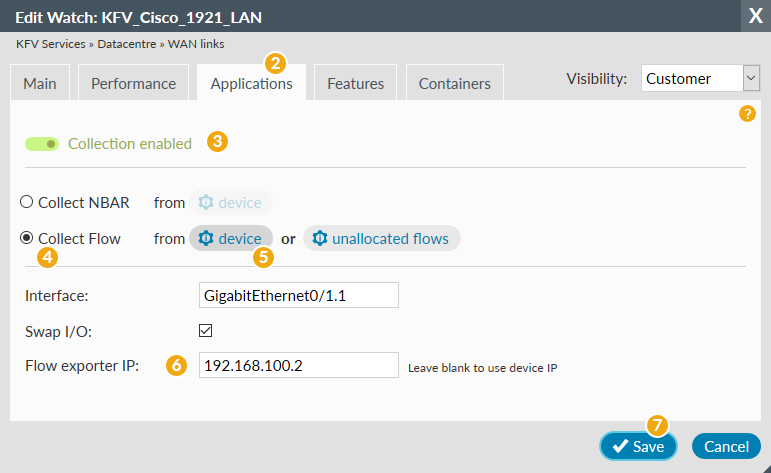Switch to the Main tab
This screenshot has height=473, width=771.
40,84
